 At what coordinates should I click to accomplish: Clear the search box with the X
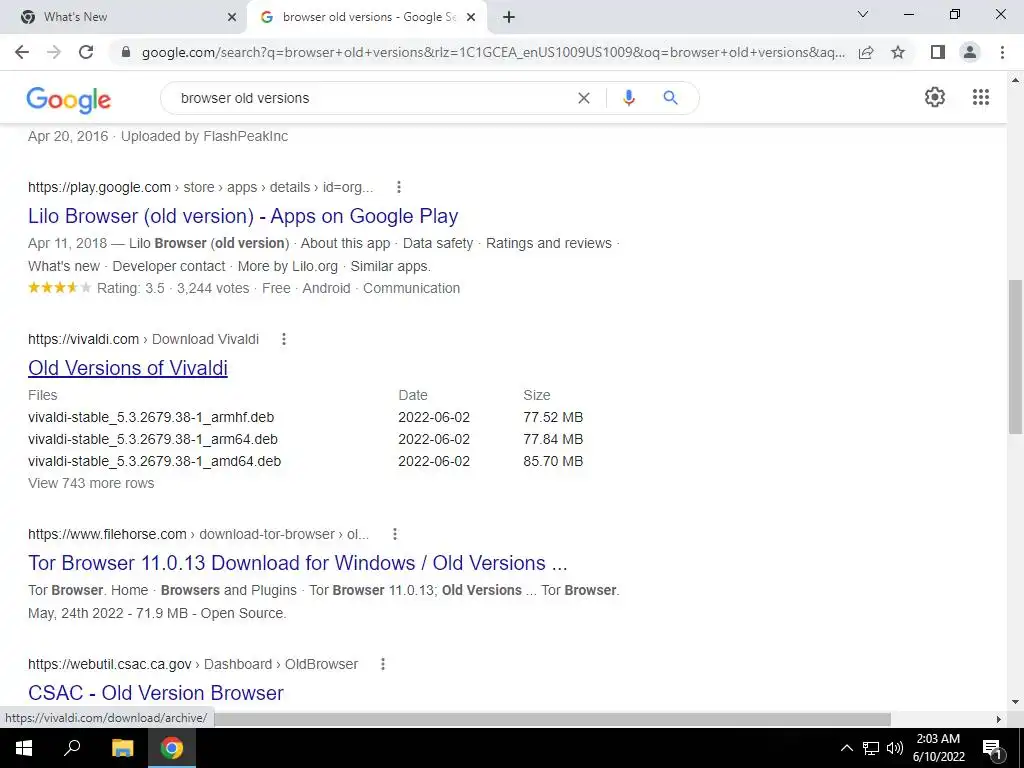point(584,98)
